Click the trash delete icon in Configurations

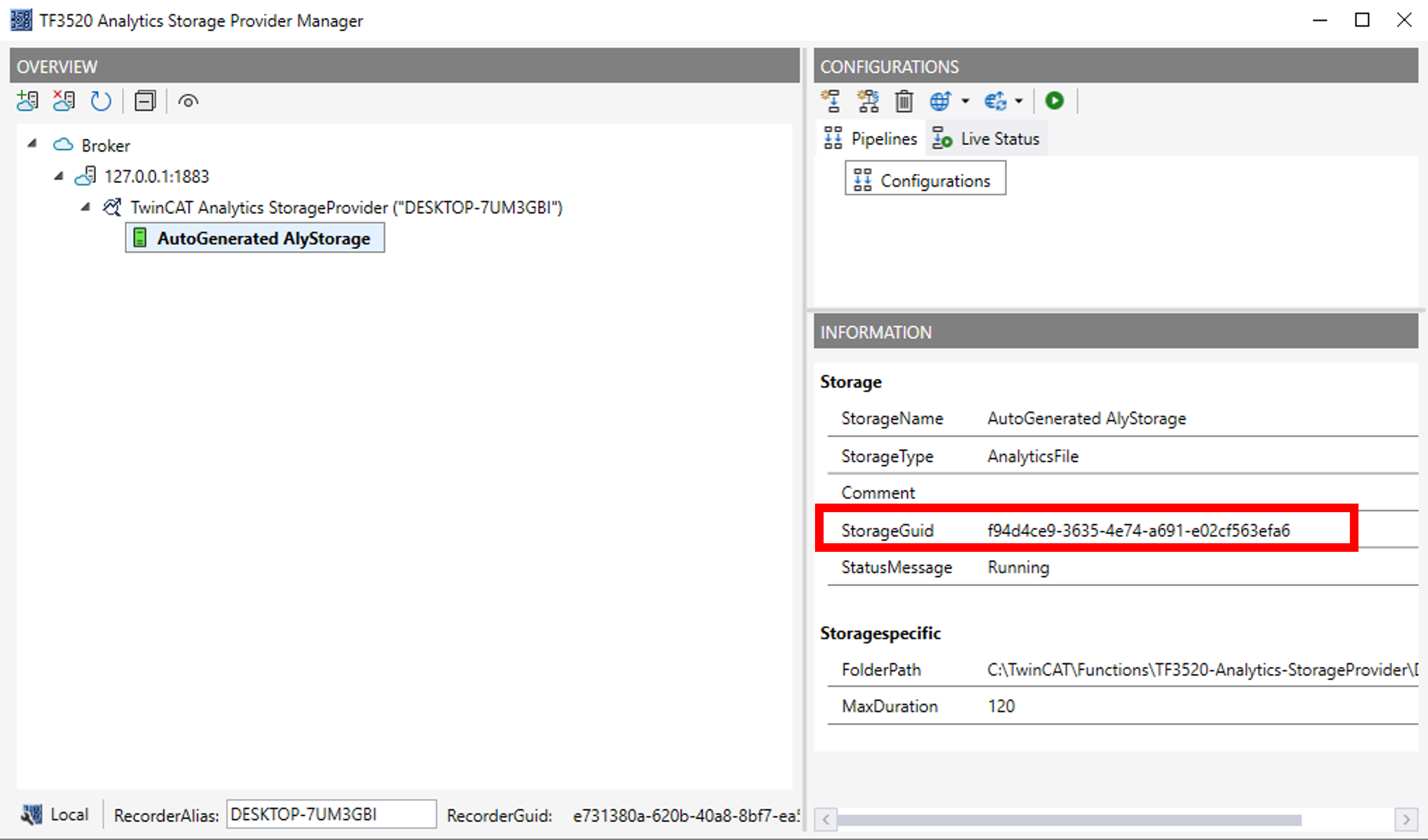904,101
